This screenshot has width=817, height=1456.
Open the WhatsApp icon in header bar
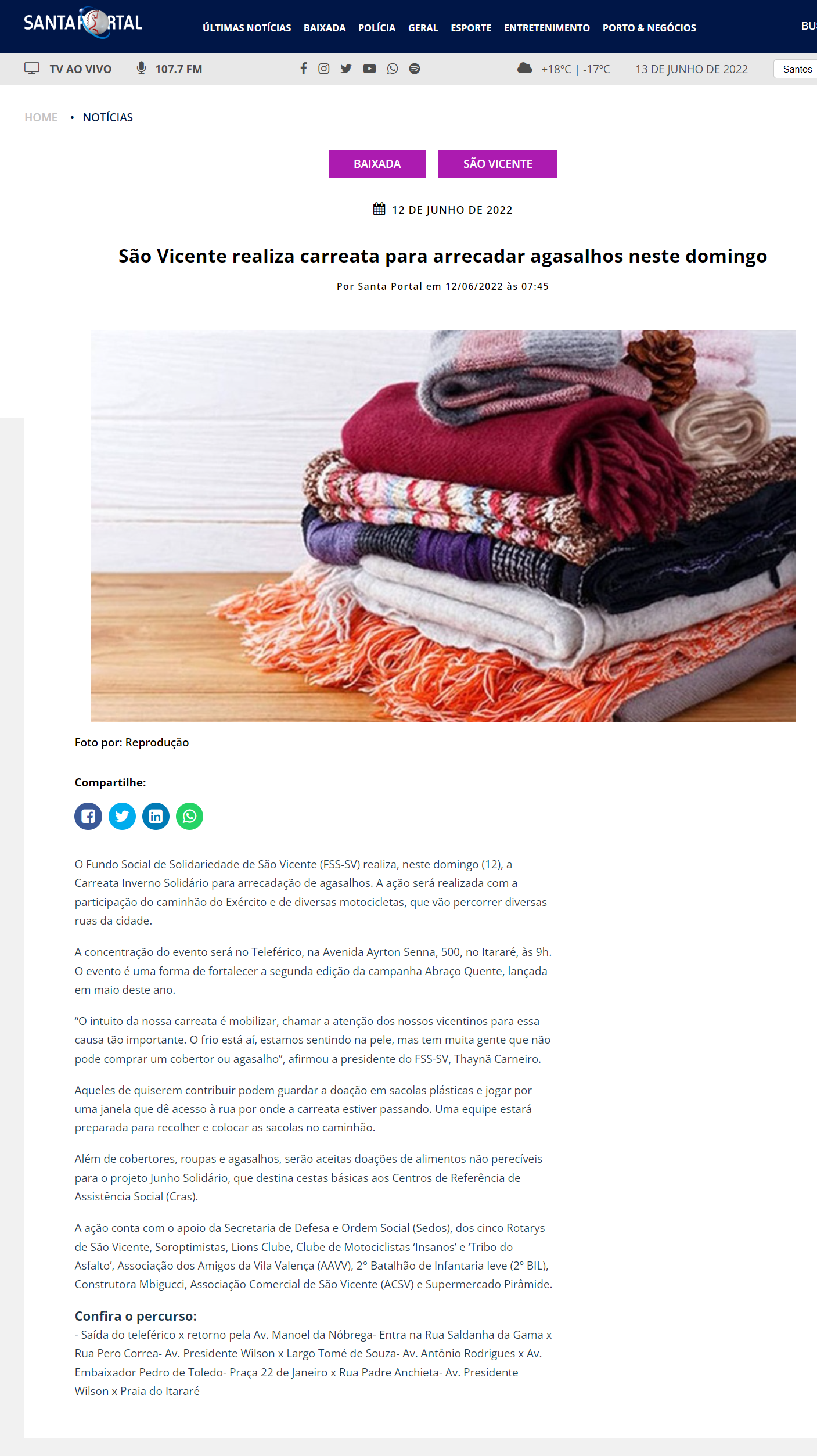pyautogui.click(x=393, y=69)
